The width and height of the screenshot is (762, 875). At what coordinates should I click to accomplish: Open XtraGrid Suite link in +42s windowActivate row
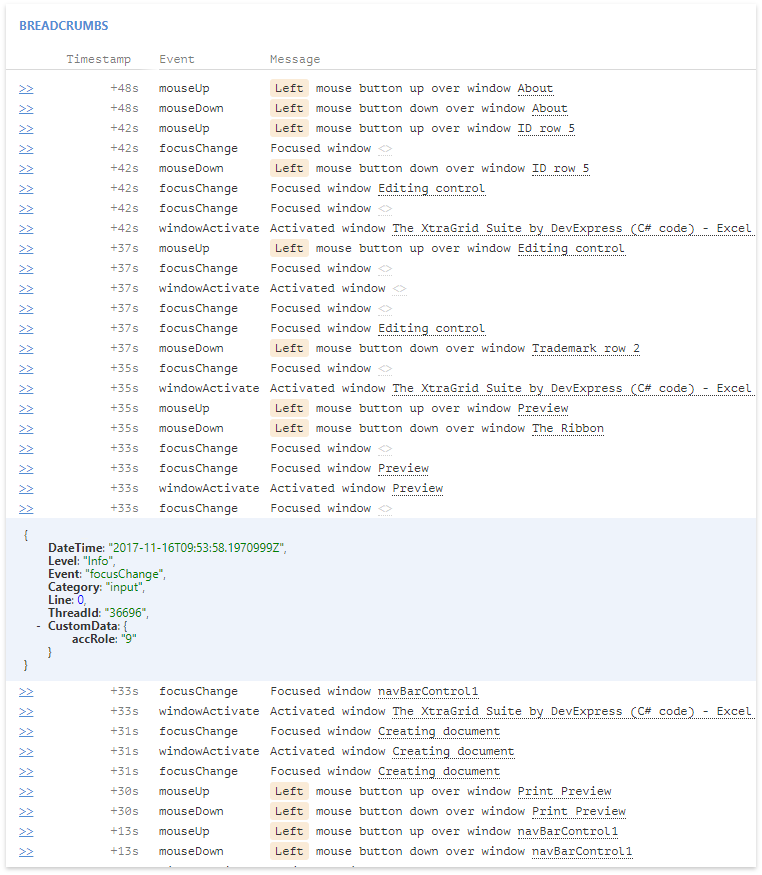[x=571, y=229]
